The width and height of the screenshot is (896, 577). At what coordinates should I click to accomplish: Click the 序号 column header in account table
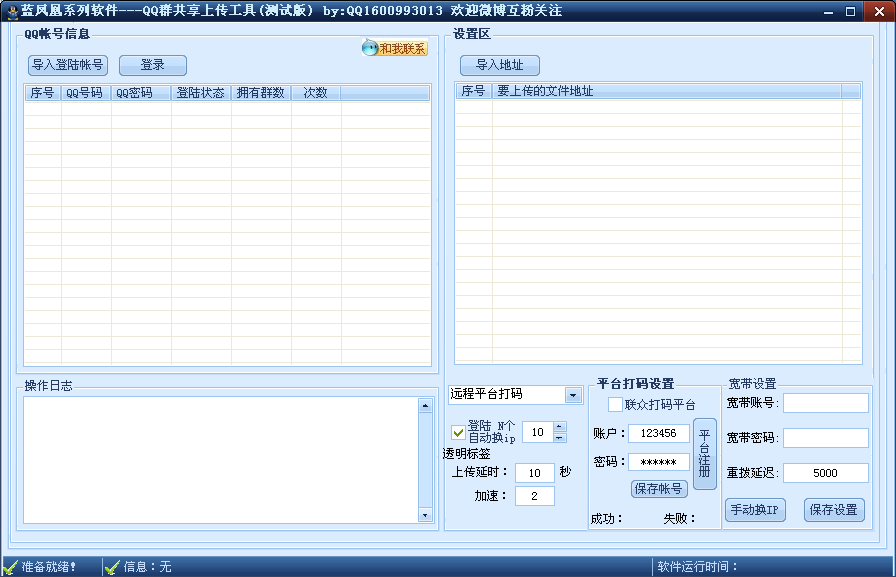tap(43, 93)
